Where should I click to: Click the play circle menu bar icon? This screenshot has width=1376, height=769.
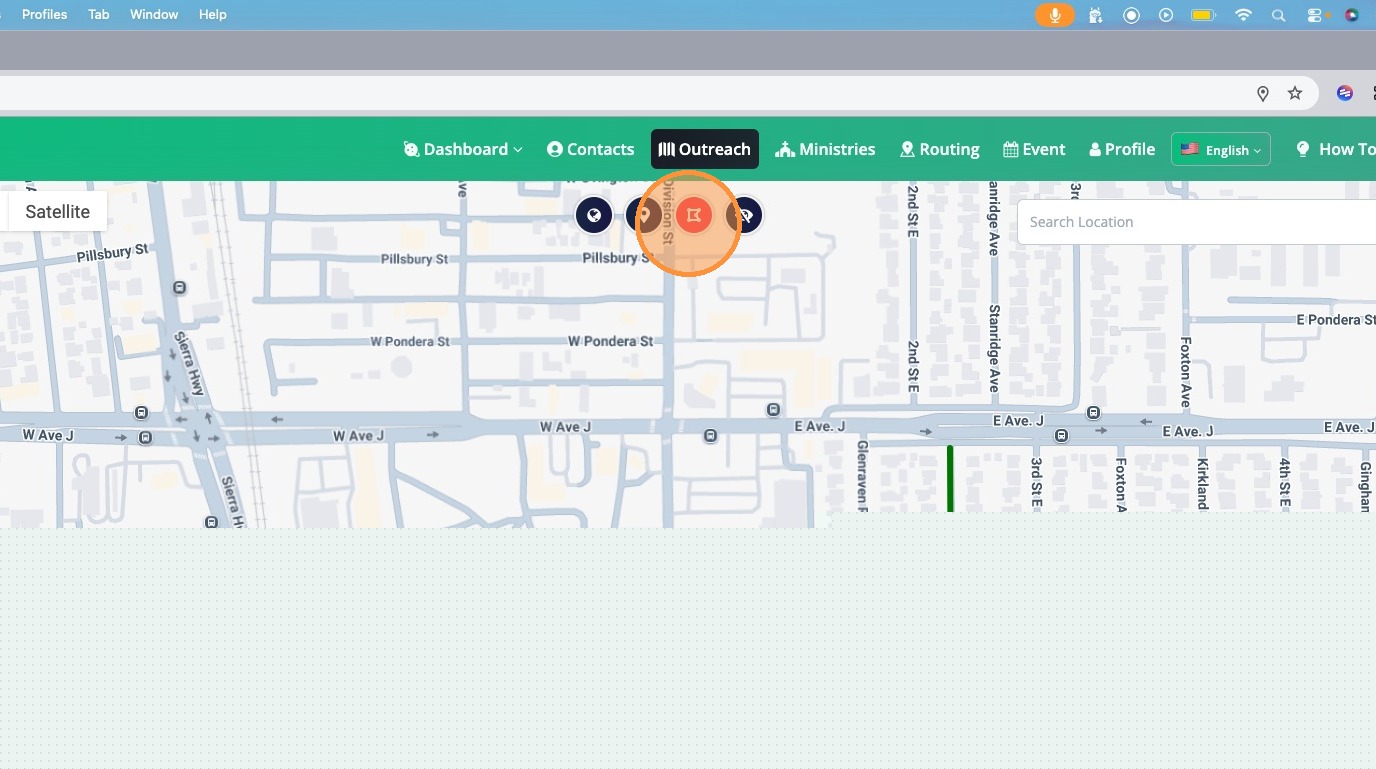tap(1166, 15)
